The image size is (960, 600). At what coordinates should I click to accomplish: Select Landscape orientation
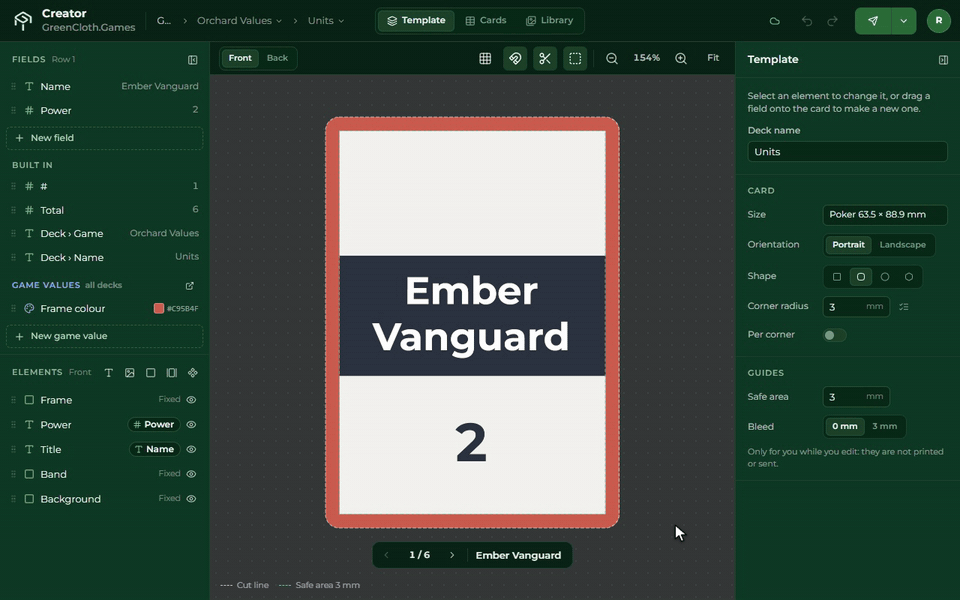(x=902, y=245)
